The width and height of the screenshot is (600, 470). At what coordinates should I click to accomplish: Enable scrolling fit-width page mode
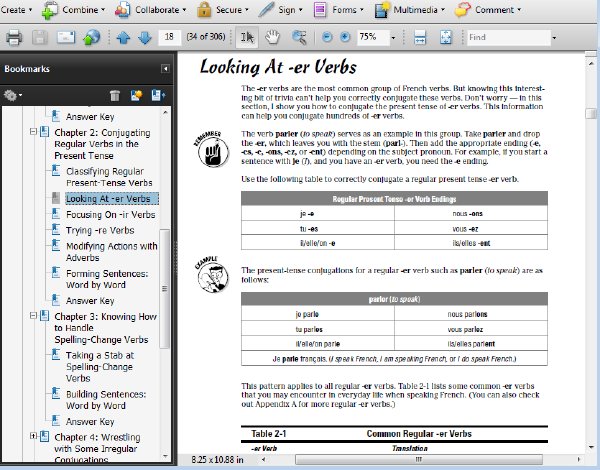(x=420, y=37)
